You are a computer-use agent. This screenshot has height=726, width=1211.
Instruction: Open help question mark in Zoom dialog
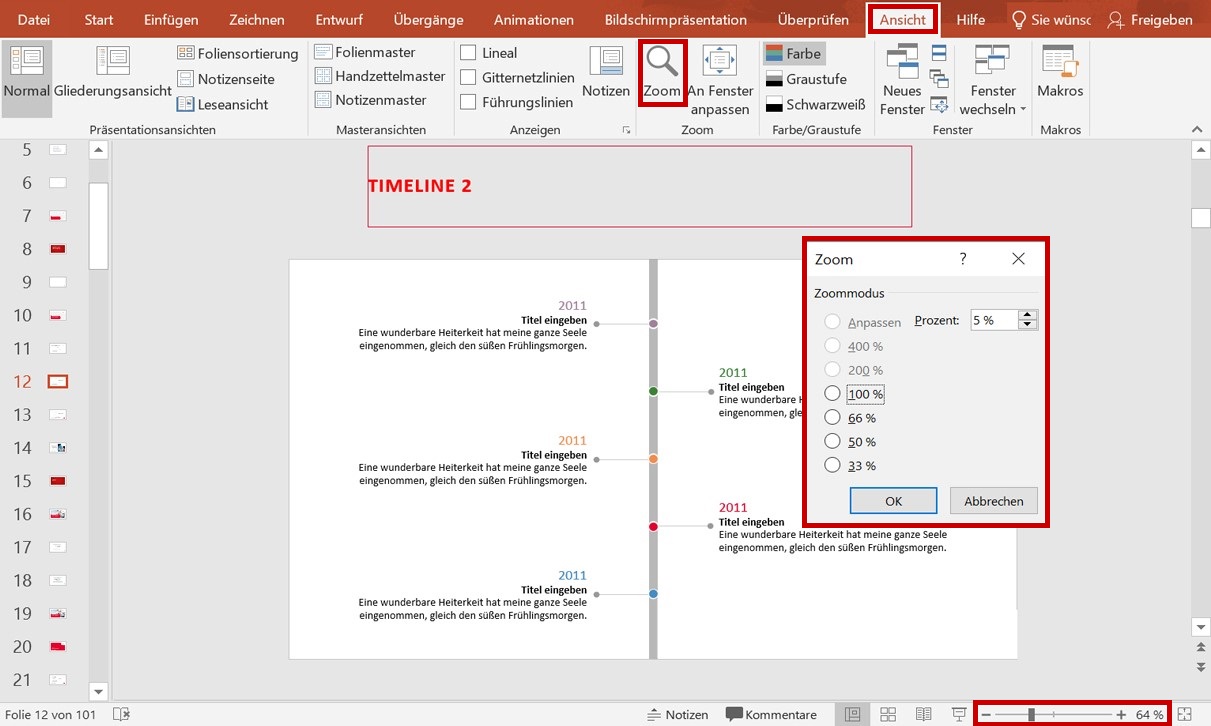963,259
